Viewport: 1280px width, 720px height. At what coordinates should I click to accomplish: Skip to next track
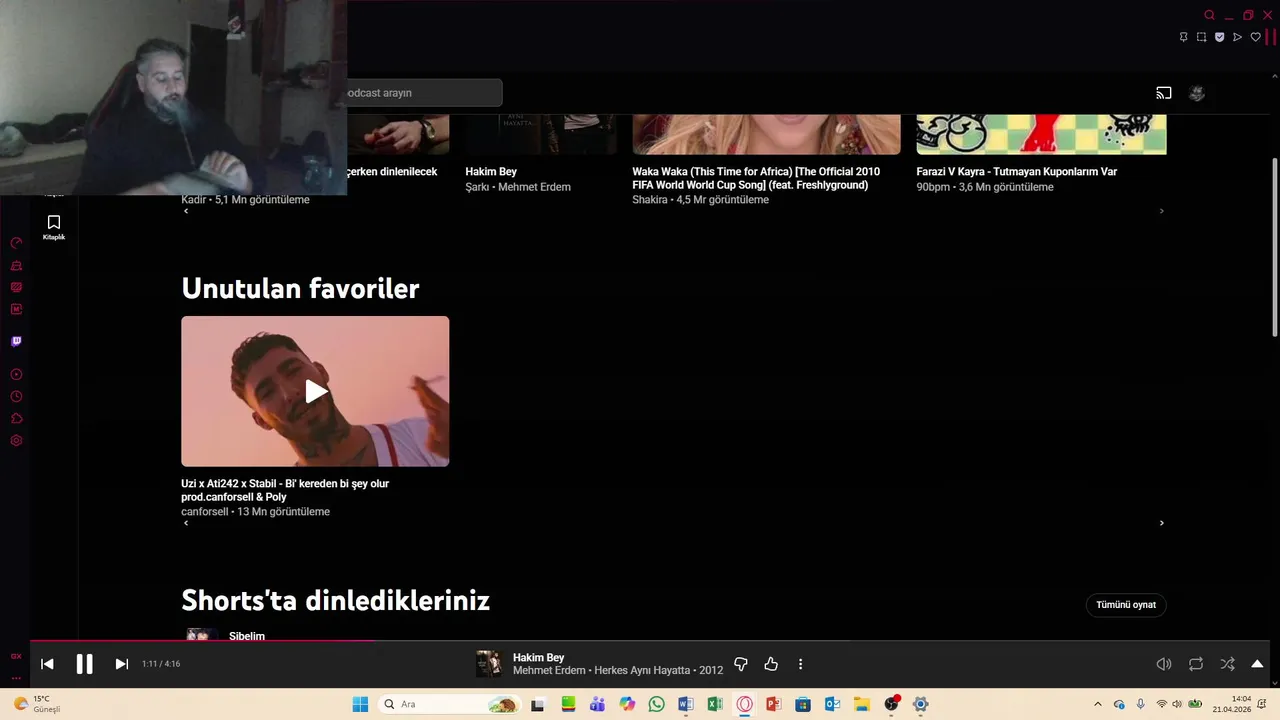122,664
